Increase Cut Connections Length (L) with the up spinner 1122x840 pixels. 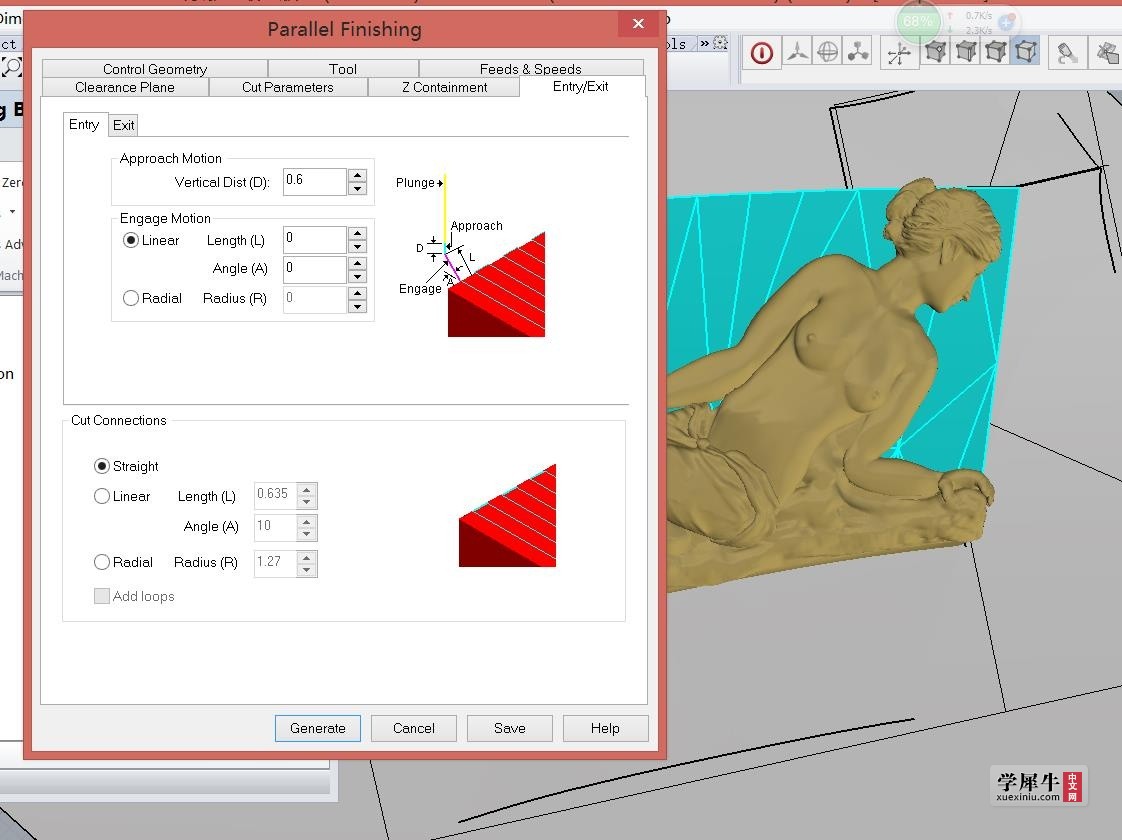(x=307, y=489)
